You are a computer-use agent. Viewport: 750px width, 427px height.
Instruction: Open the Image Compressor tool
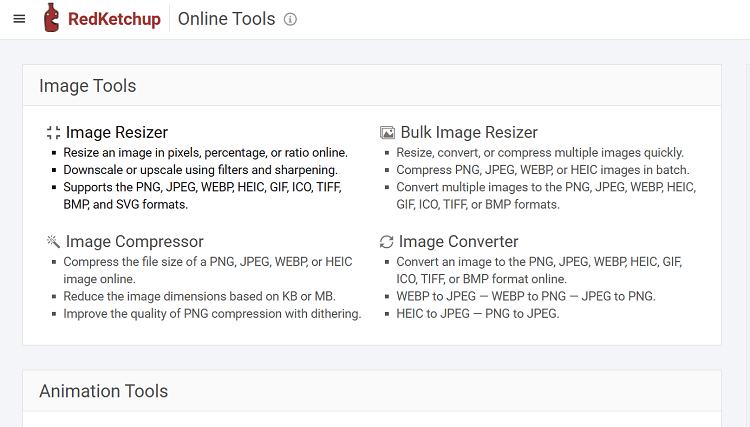(x=134, y=241)
